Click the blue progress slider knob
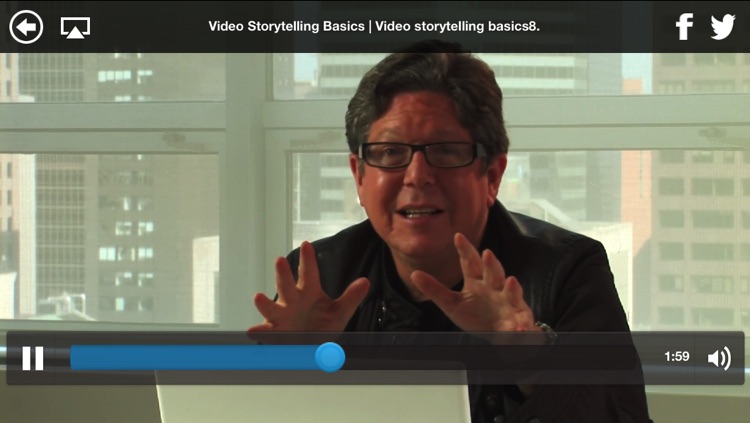Screen dimensions: 750x423 [x=330, y=357]
